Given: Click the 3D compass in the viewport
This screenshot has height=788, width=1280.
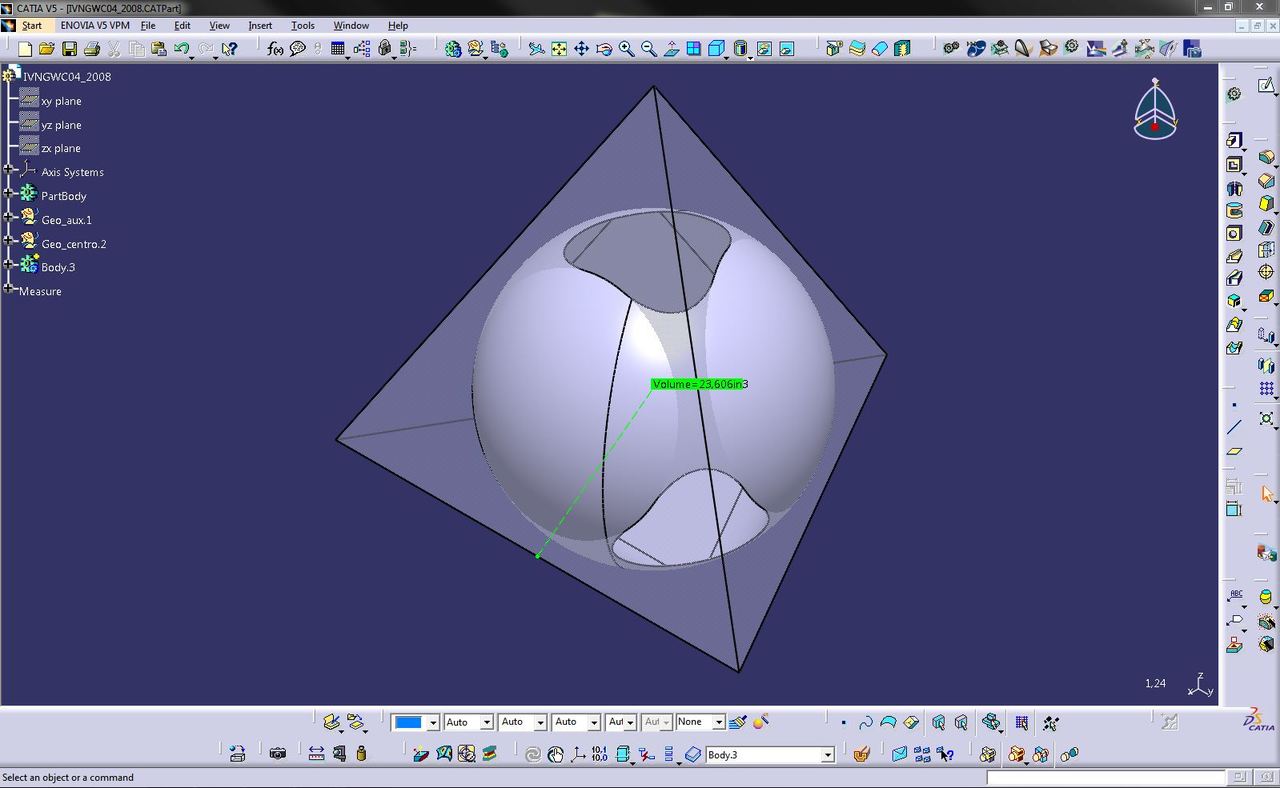Looking at the screenshot, I should point(1155,110).
